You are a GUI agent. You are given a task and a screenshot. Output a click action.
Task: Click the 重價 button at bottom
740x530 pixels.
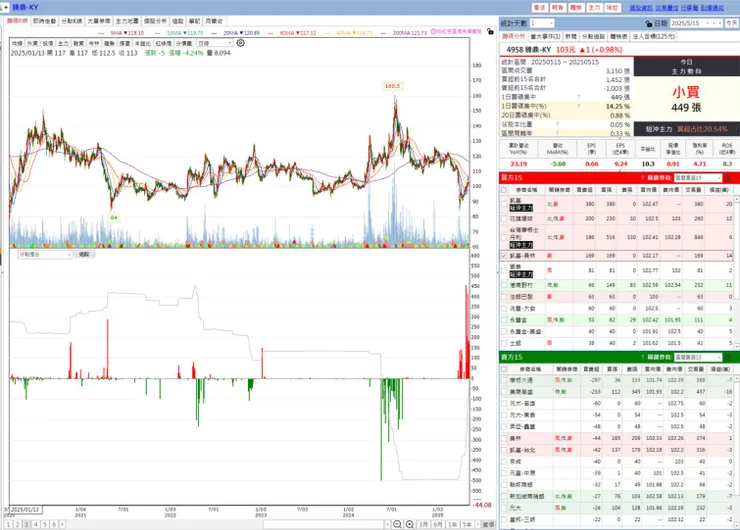point(488,524)
